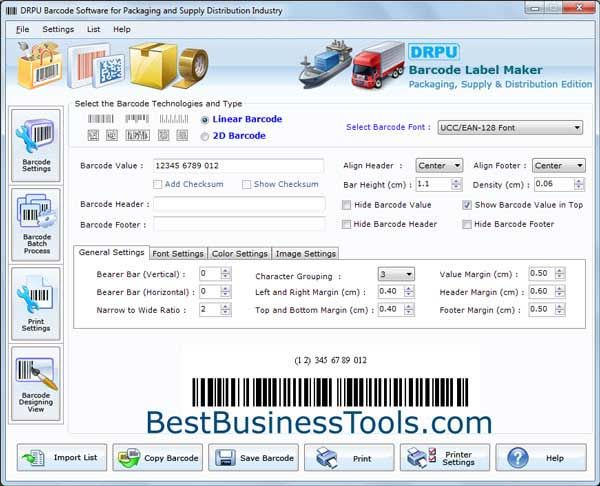Viewport: 600px width, 486px height.
Task: Click Bearer Bar Horizontal spinner
Action: click(x=225, y=292)
